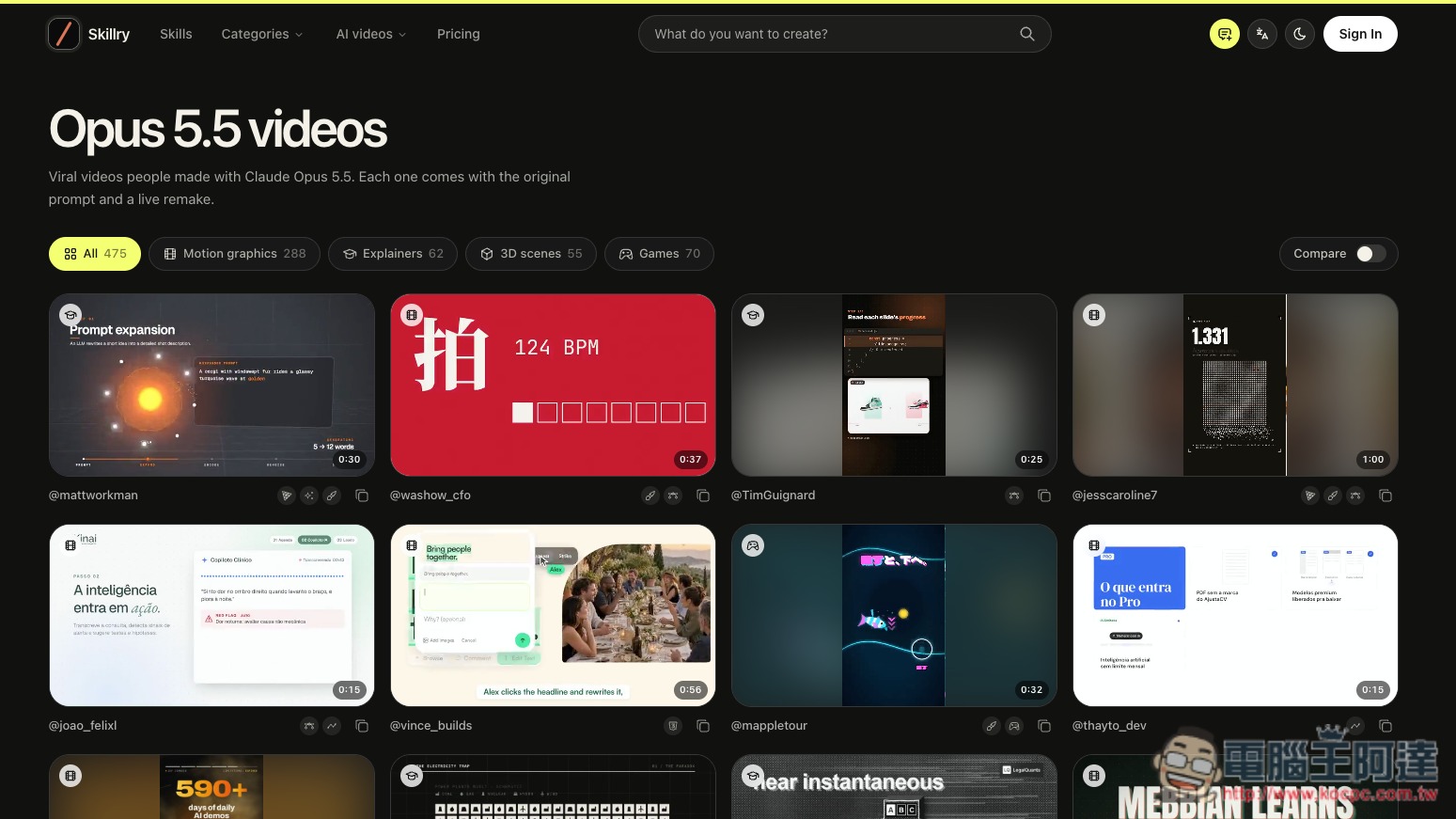Click the shield icon beside @vince_builds

pos(673,726)
